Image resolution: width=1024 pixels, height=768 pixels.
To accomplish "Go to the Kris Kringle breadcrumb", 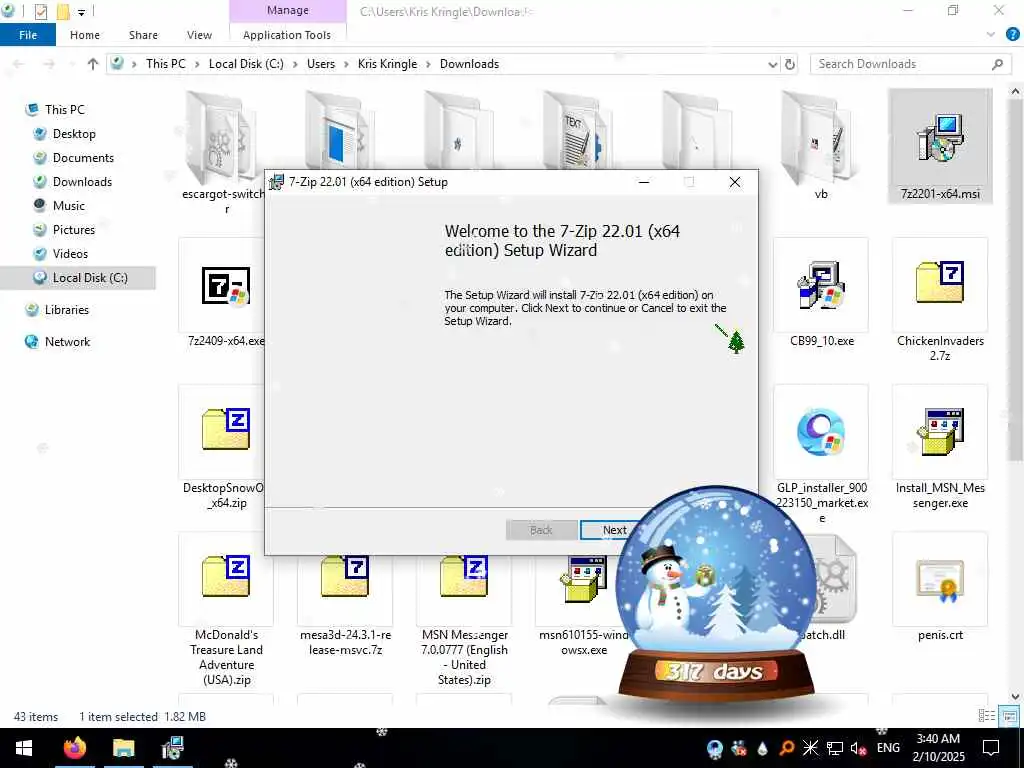I will [387, 64].
